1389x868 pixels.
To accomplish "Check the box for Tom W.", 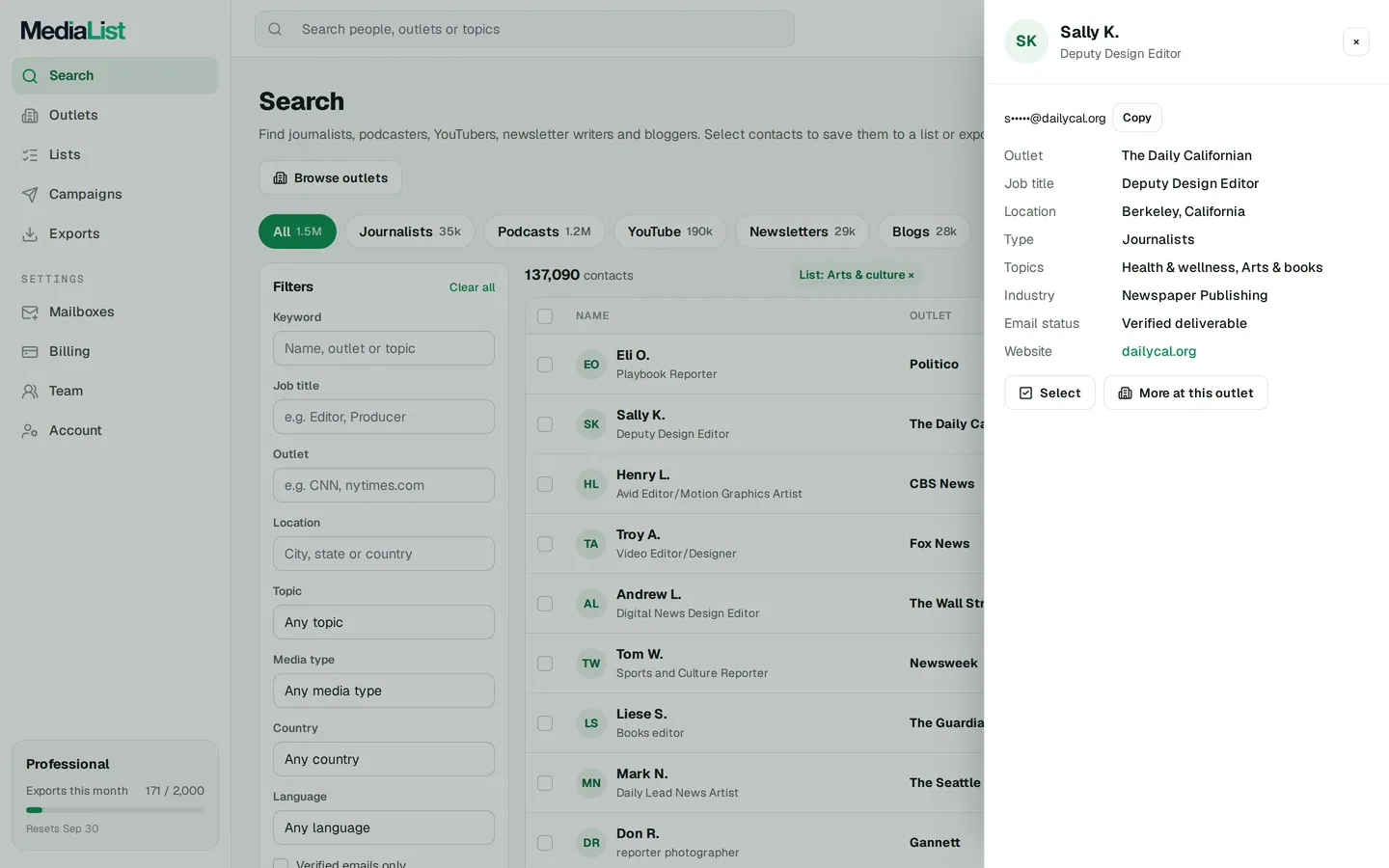I will (545, 664).
